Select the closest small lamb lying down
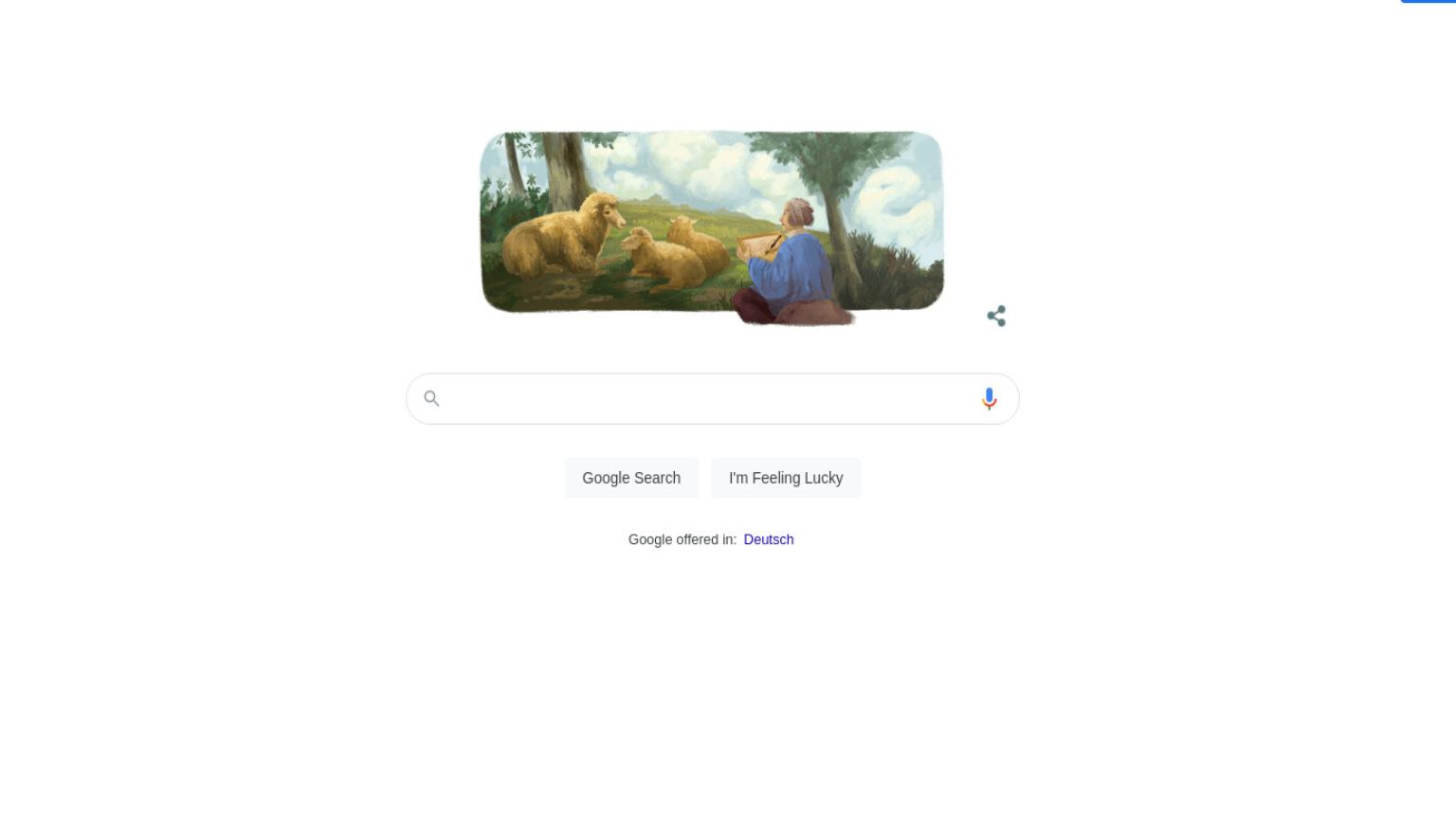The height and width of the screenshot is (819, 1456). tap(663, 258)
